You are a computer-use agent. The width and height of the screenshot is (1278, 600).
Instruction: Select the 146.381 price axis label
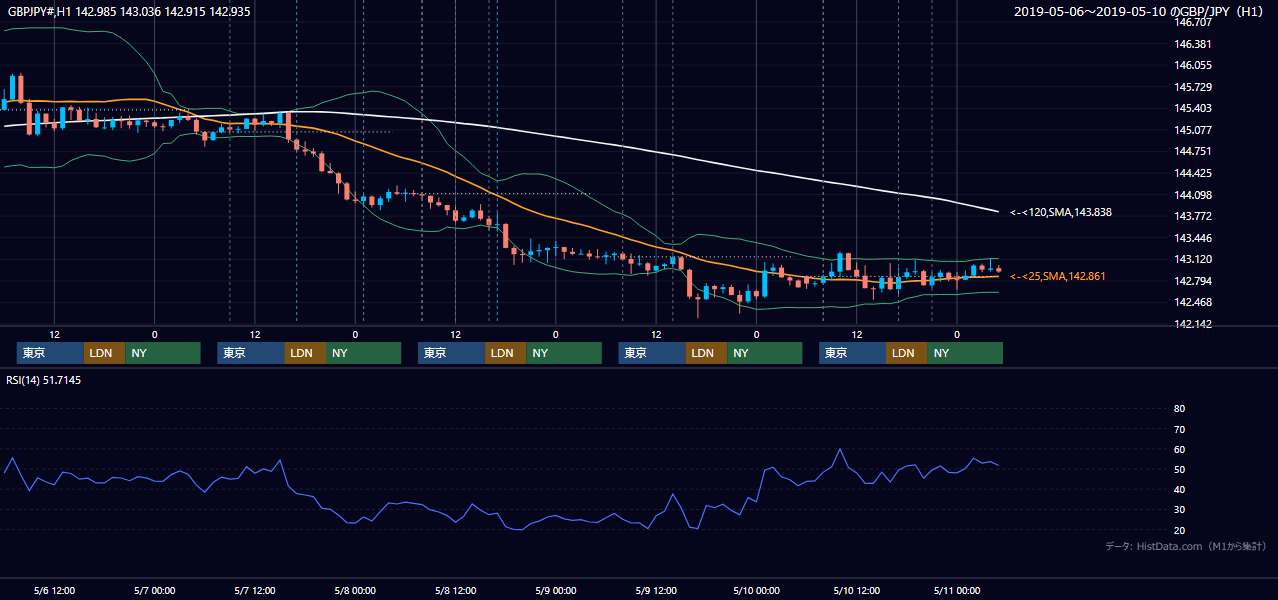(x=1192, y=44)
